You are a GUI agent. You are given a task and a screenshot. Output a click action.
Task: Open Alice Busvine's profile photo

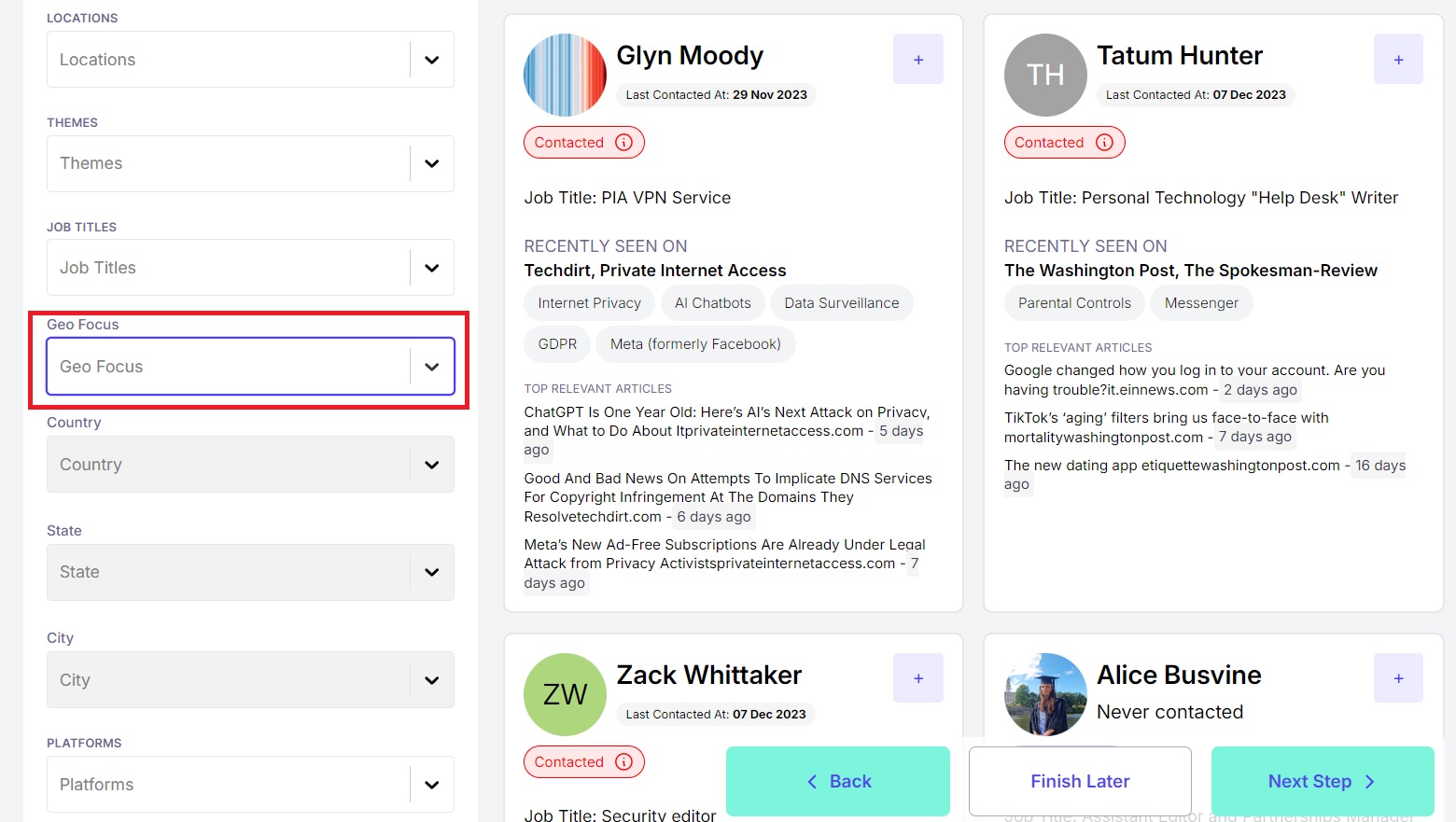[x=1045, y=694]
